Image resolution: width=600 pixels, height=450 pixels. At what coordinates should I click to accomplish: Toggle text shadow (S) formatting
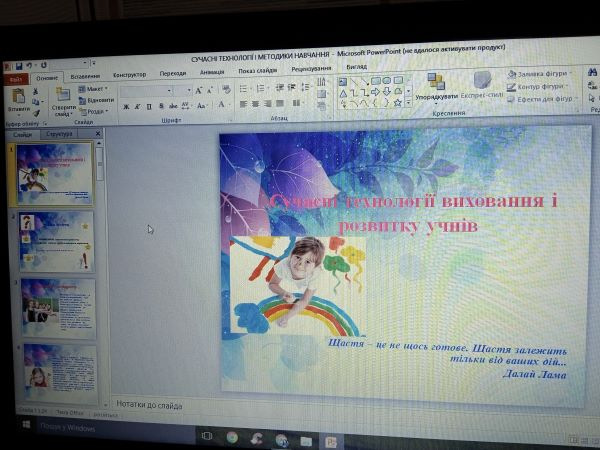(x=161, y=106)
